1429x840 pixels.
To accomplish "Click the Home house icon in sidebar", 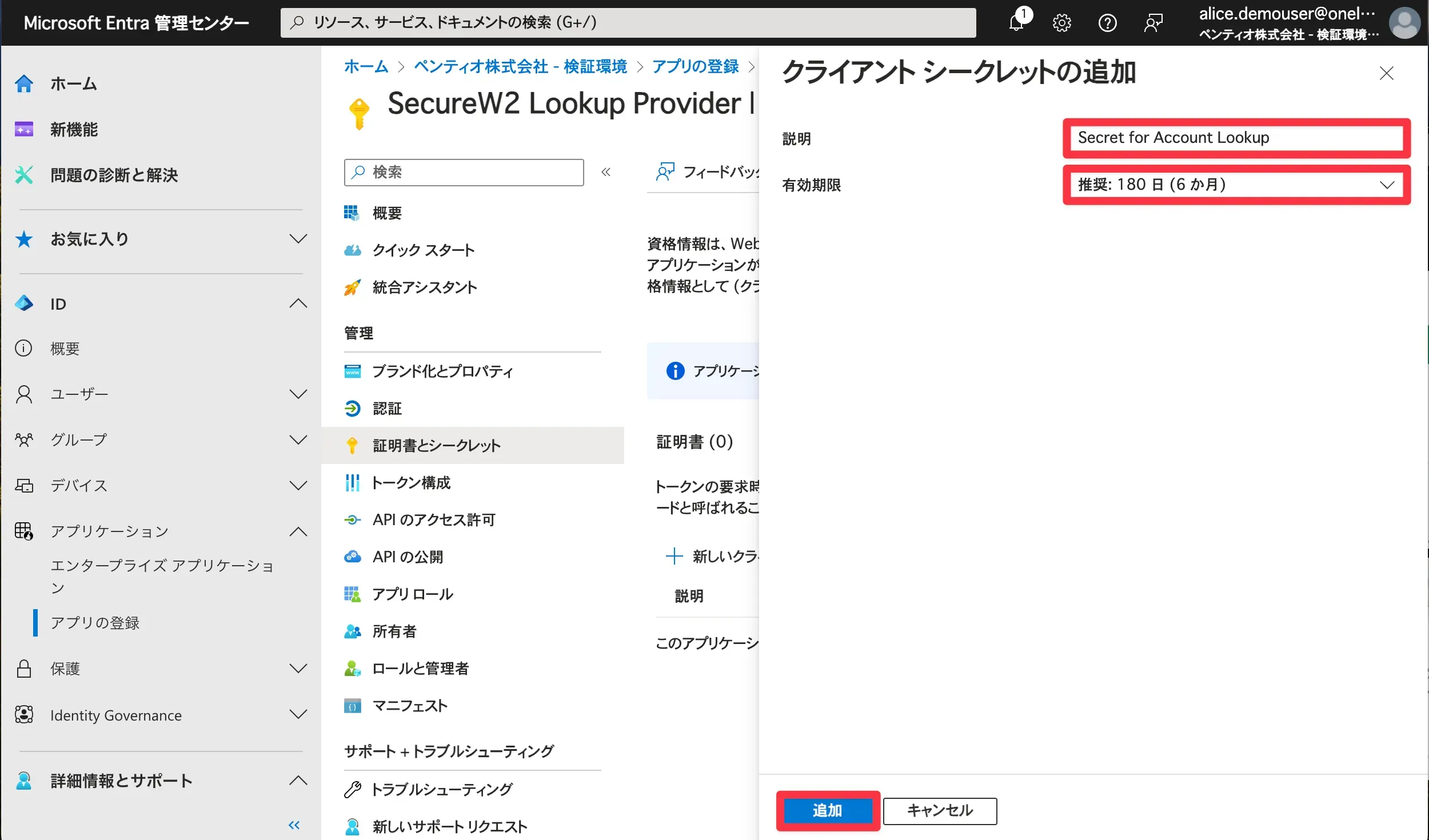I will coord(24,83).
